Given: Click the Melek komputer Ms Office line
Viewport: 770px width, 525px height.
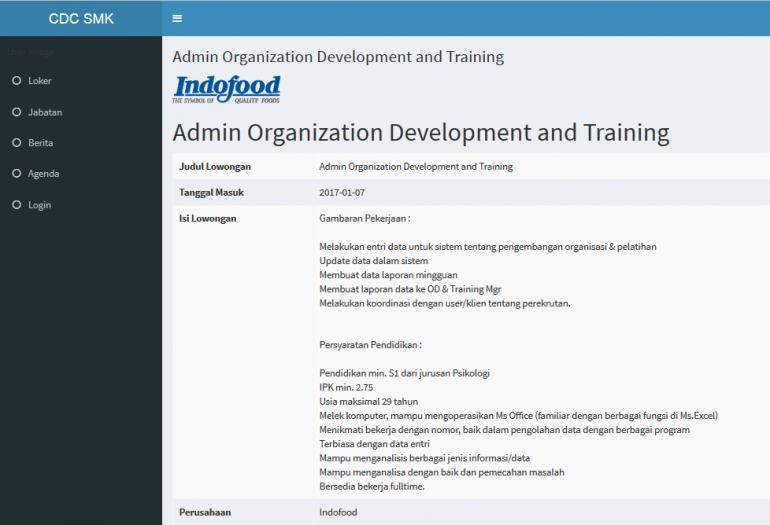Looking at the screenshot, I should (518, 416).
